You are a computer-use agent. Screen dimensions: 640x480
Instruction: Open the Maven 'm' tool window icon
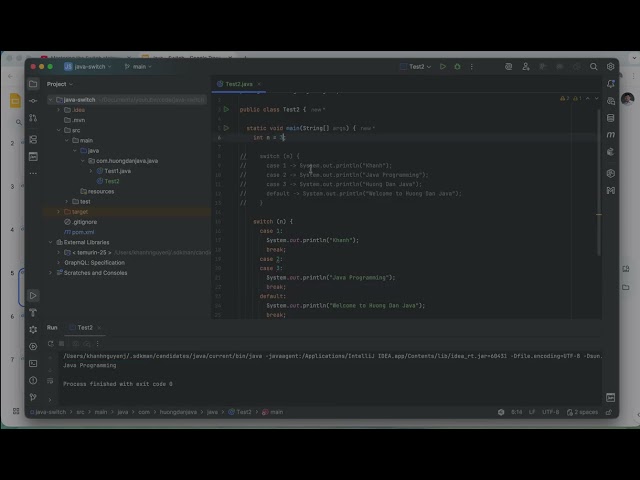pos(611,135)
